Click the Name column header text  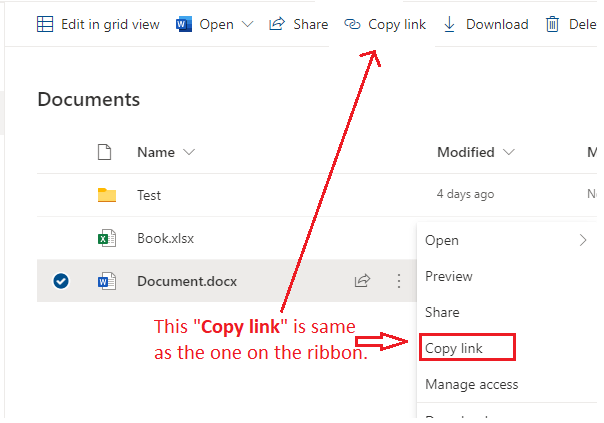point(156,152)
